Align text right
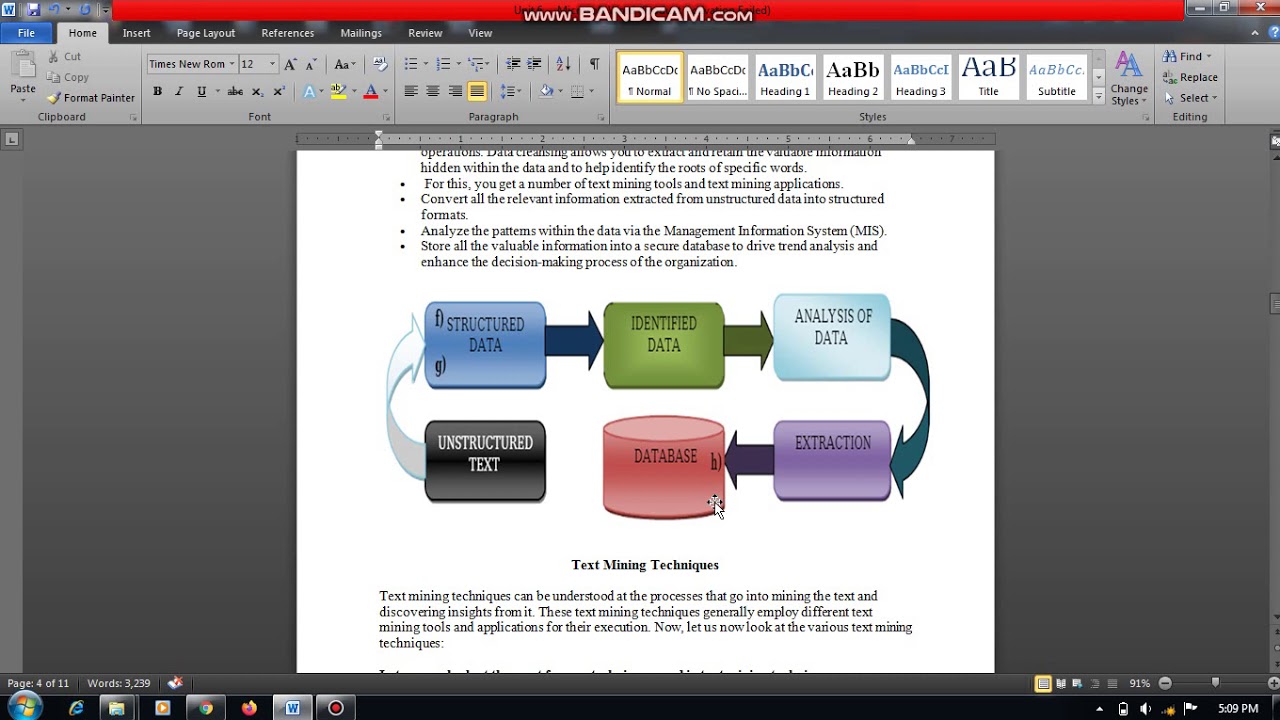 click(455, 91)
